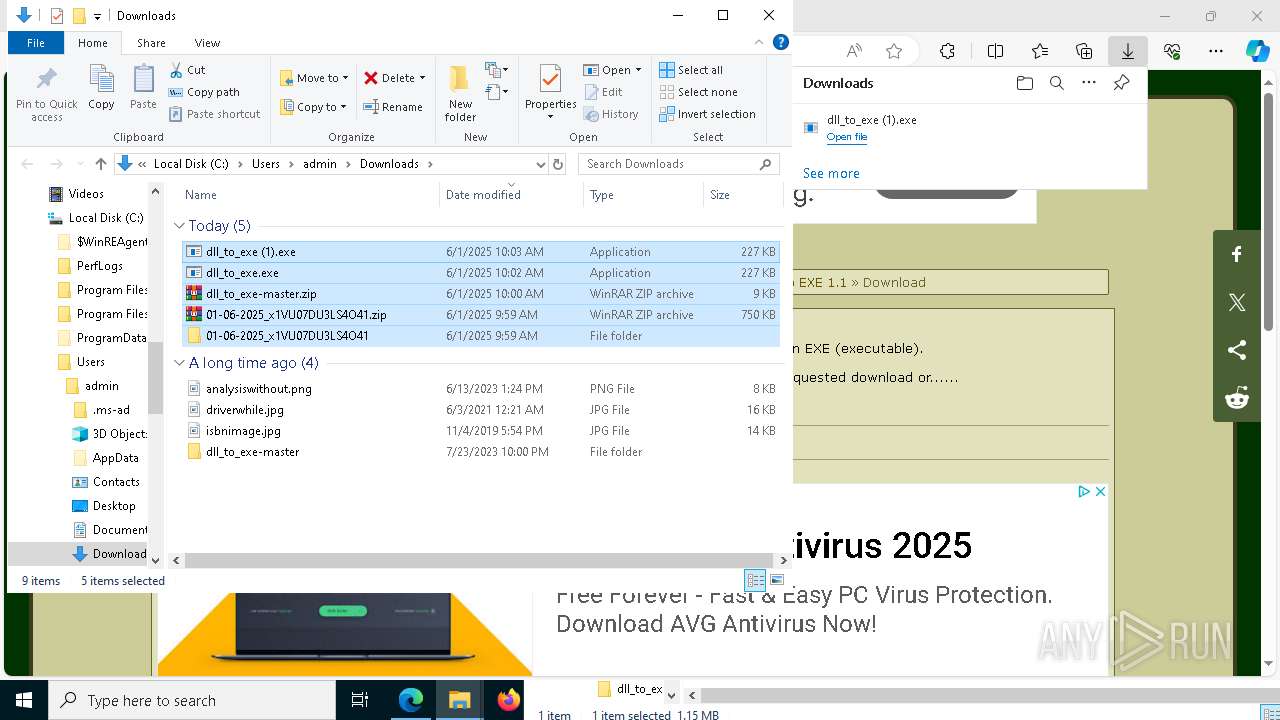The width and height of the screenshot is (1280, 720).
Task: Open the Move to dropdown
Action: 315,78
